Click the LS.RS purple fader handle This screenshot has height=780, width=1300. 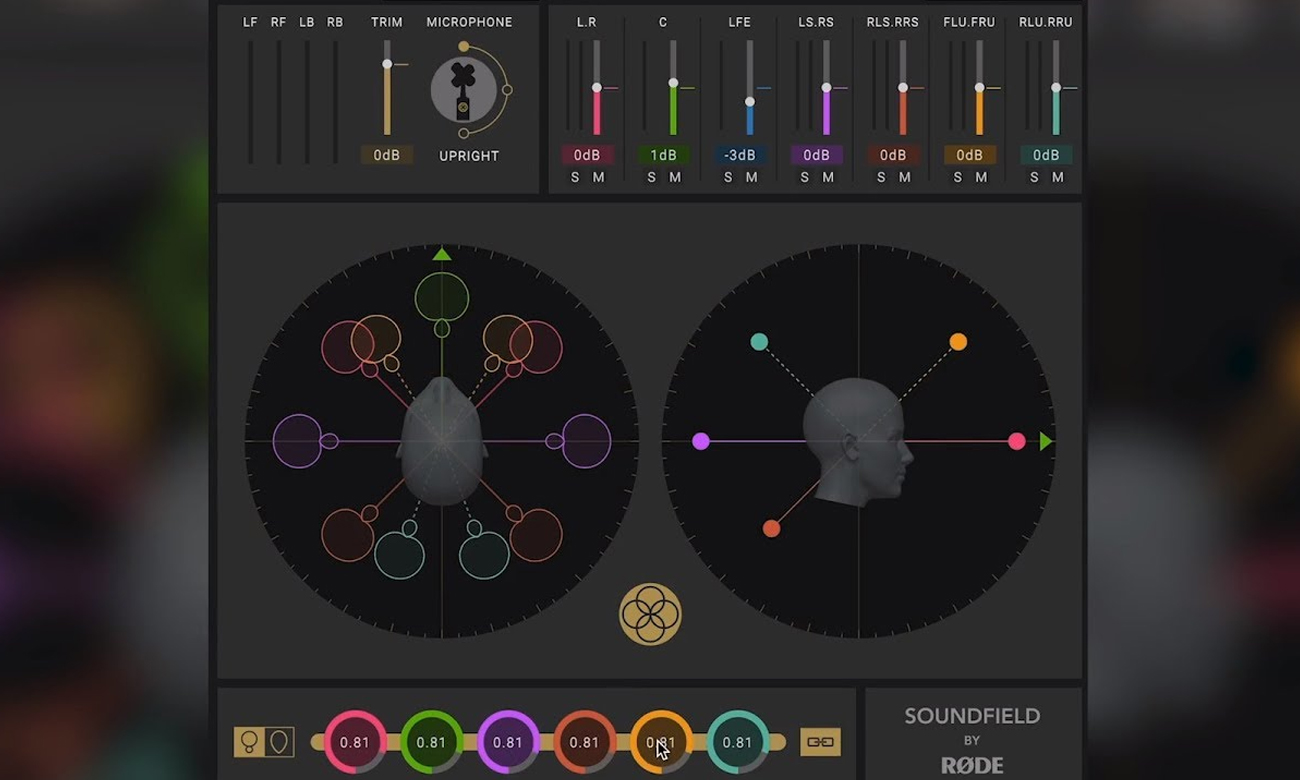826,88
